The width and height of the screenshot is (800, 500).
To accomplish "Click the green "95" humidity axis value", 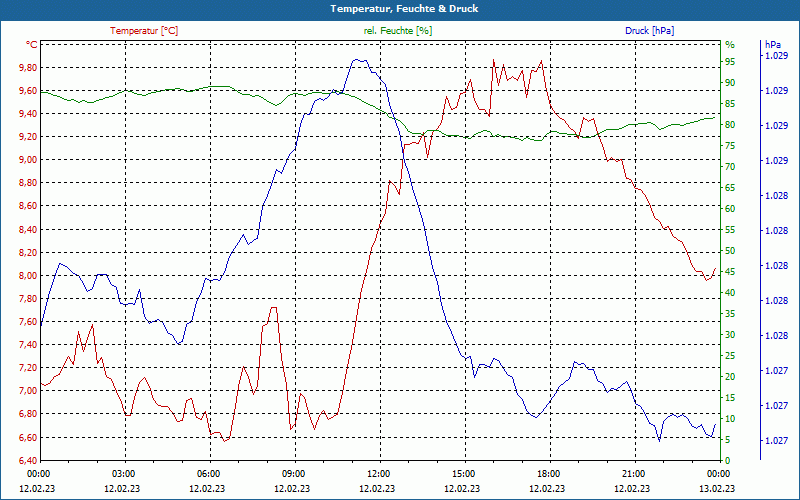I will click(x=730, y=62).
